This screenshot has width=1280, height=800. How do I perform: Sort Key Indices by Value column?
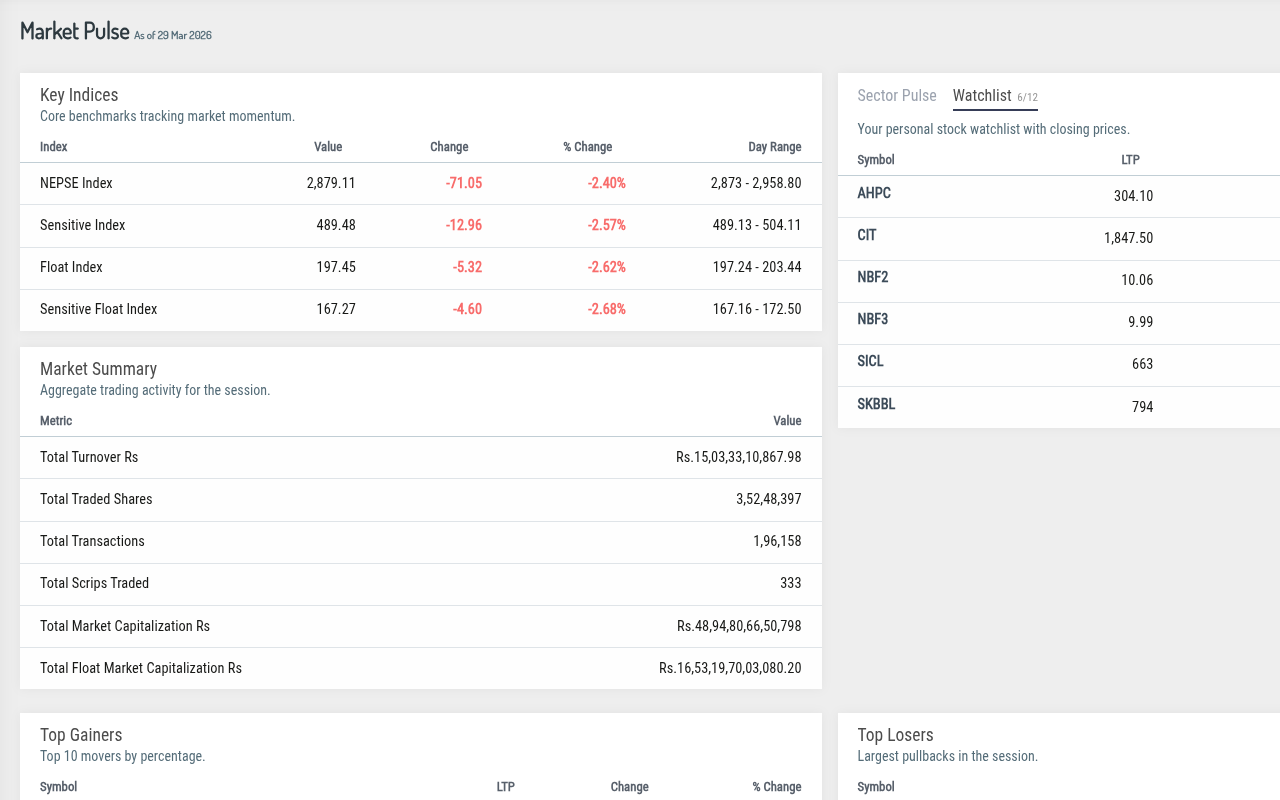(328, 147)
